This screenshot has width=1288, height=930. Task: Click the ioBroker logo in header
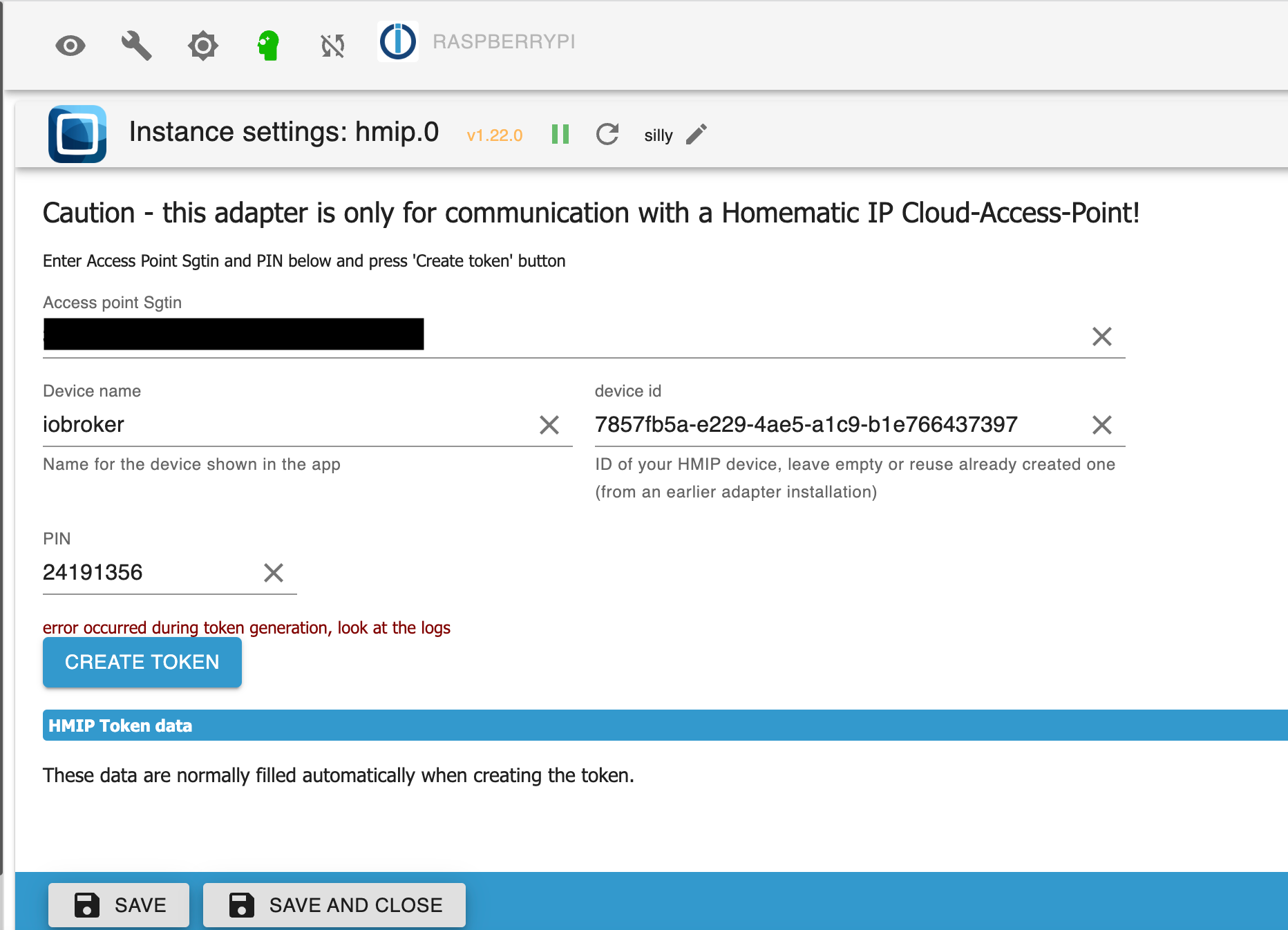398,41
